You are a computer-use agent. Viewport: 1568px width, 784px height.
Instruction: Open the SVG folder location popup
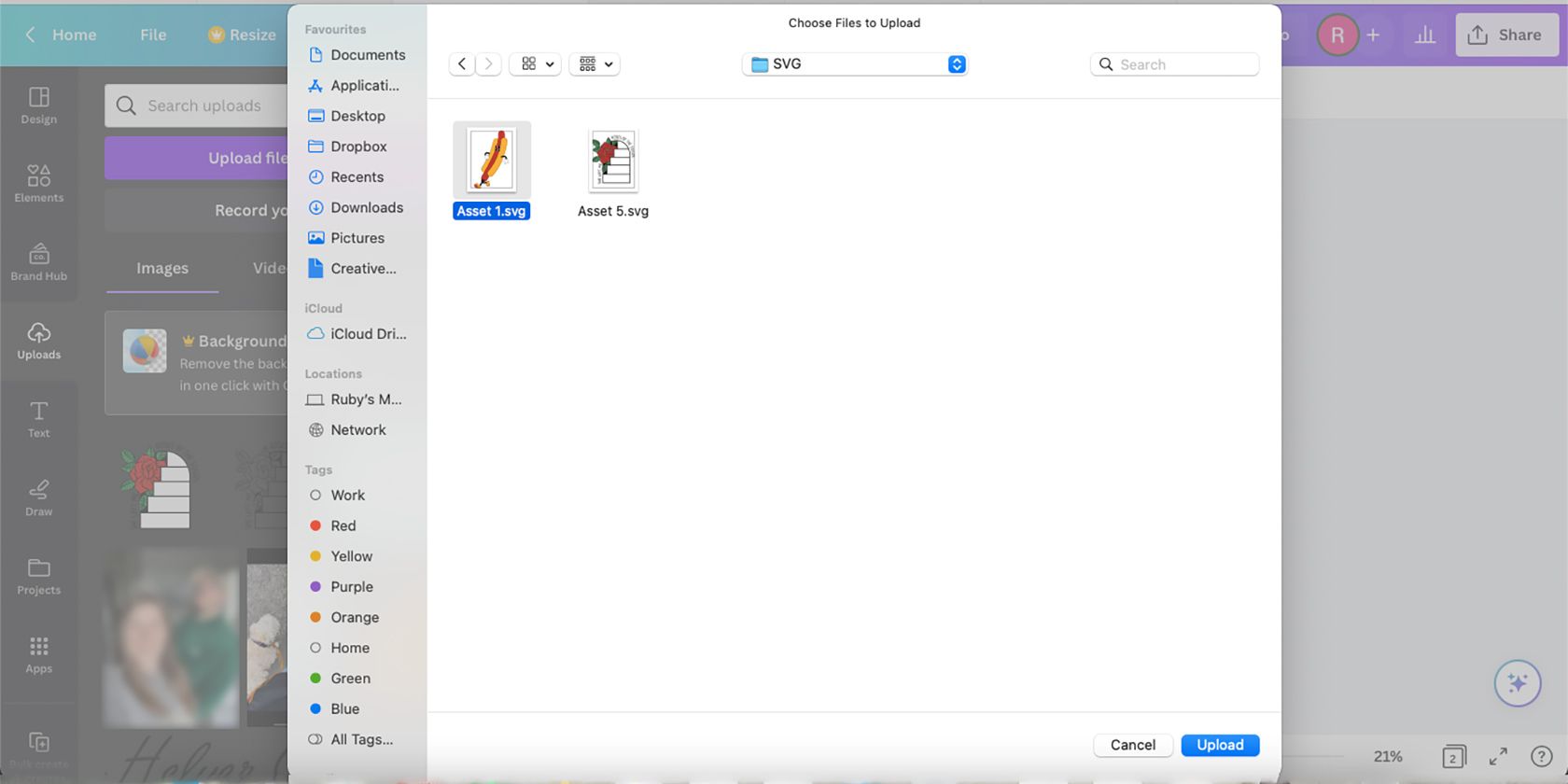[855, 63]
